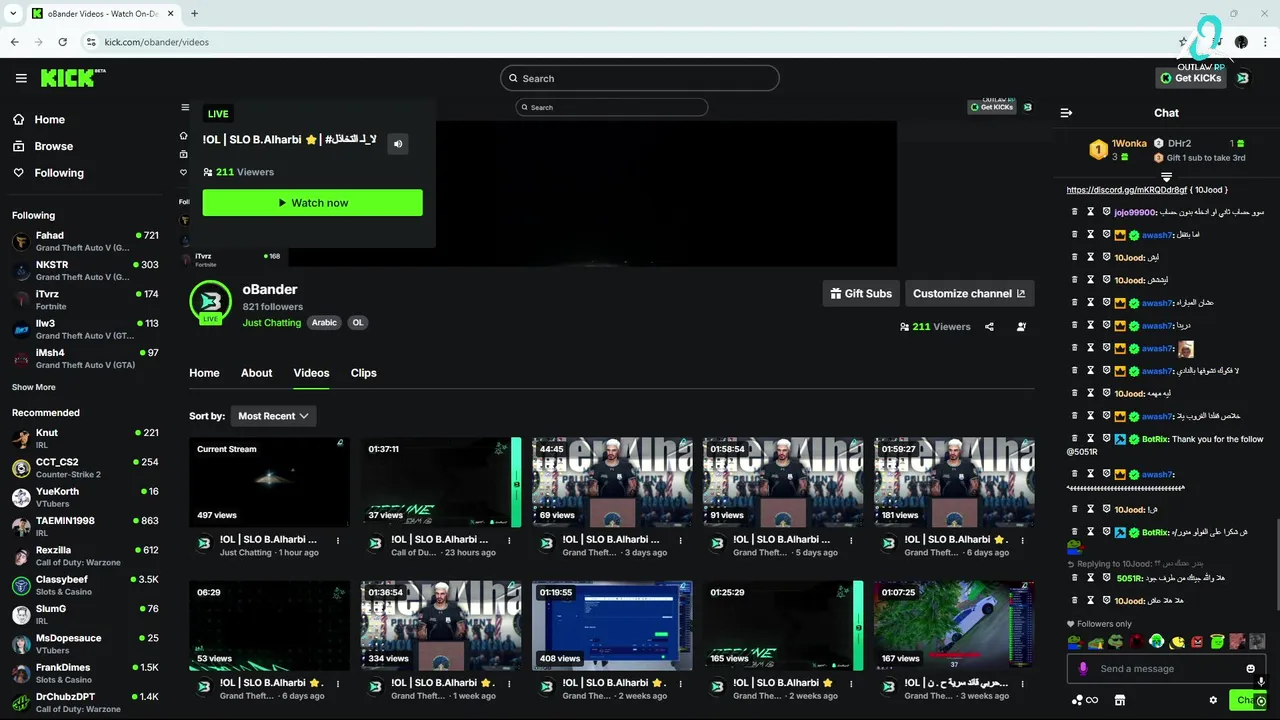Viewport: 1280px width, 720px height.
Task: Click the Gift Subs button
Action: 860,293
